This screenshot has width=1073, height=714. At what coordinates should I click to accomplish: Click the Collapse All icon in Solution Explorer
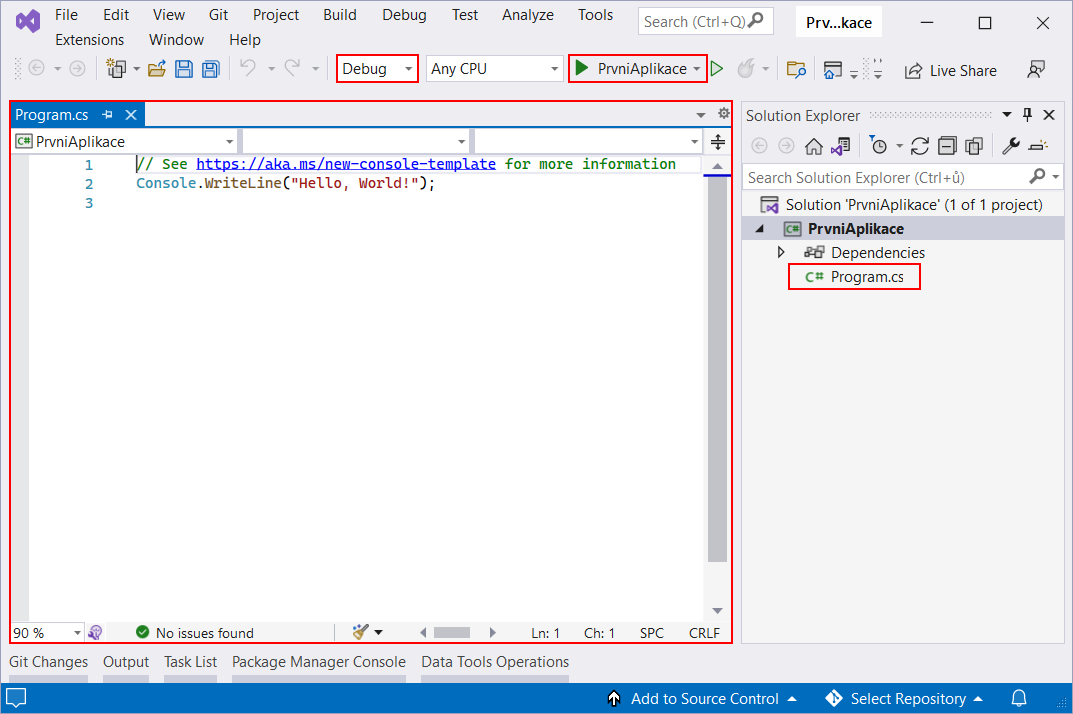point(947,146)
